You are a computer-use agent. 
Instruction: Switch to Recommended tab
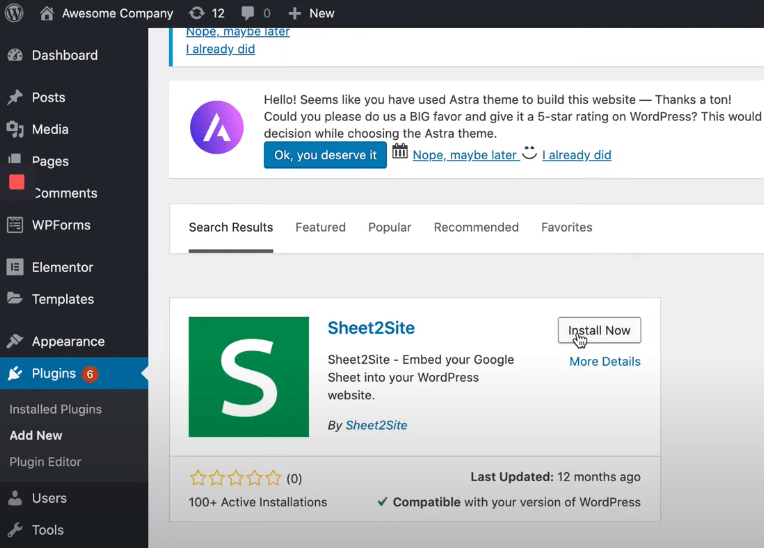point(476,227)
